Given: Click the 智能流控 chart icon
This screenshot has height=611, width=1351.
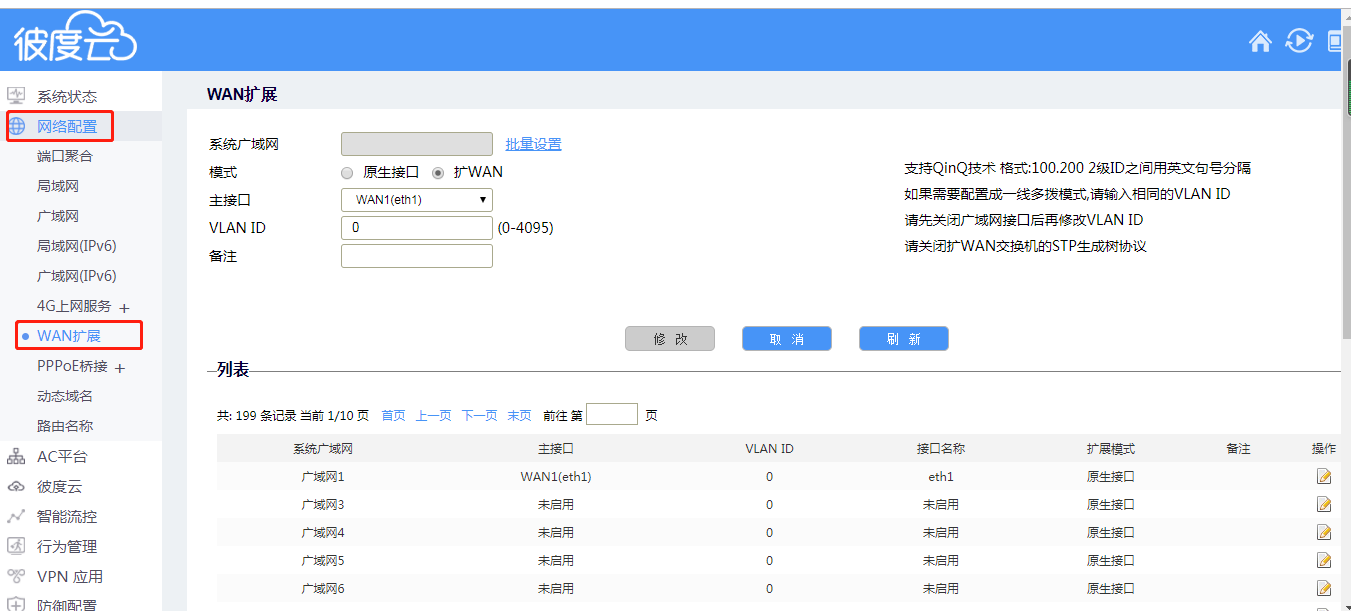Looking at the screenshot, I should (x=16, y=517).
